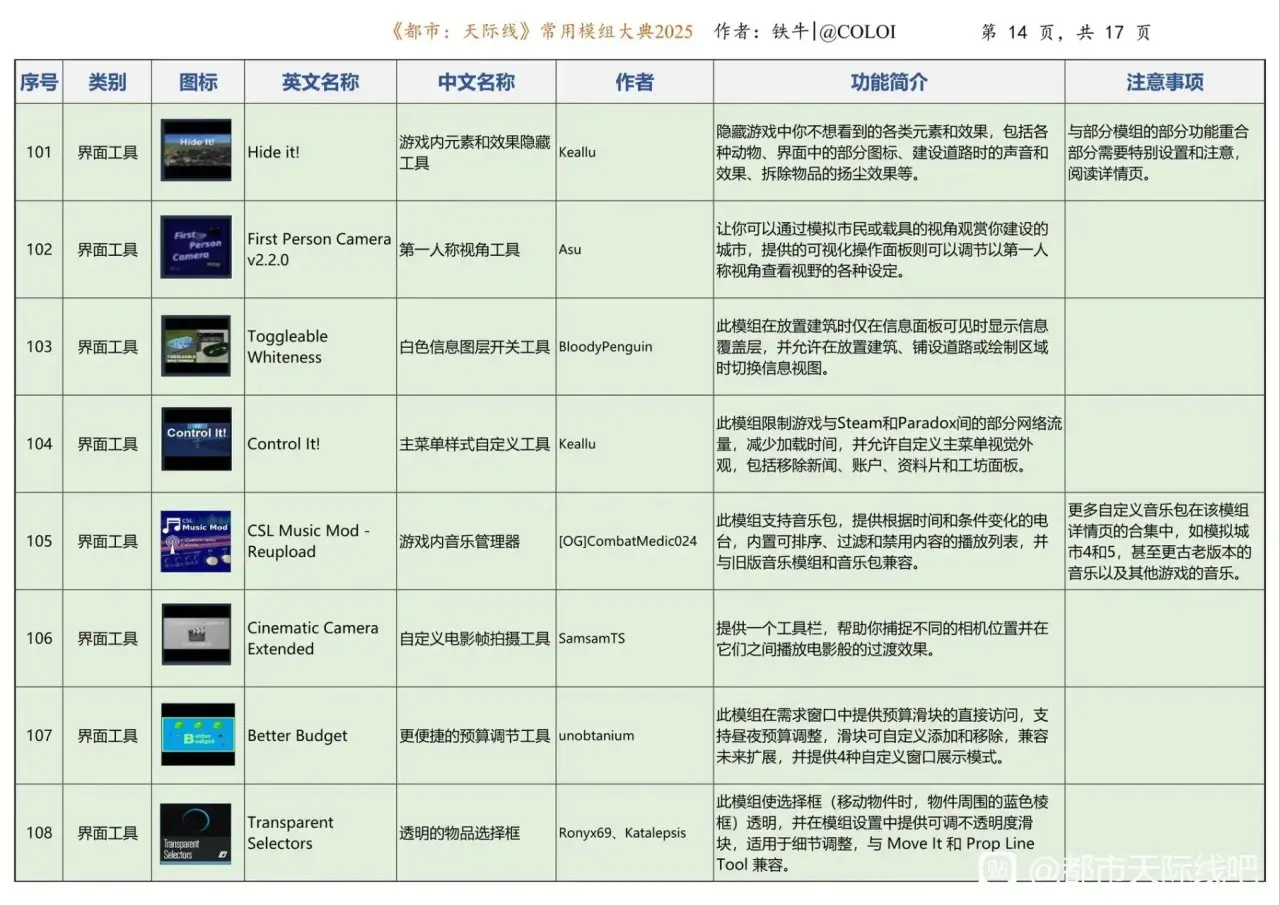Click the Transparent Selectors English name
Screen dimensions: 1280x905
(290, 833)
